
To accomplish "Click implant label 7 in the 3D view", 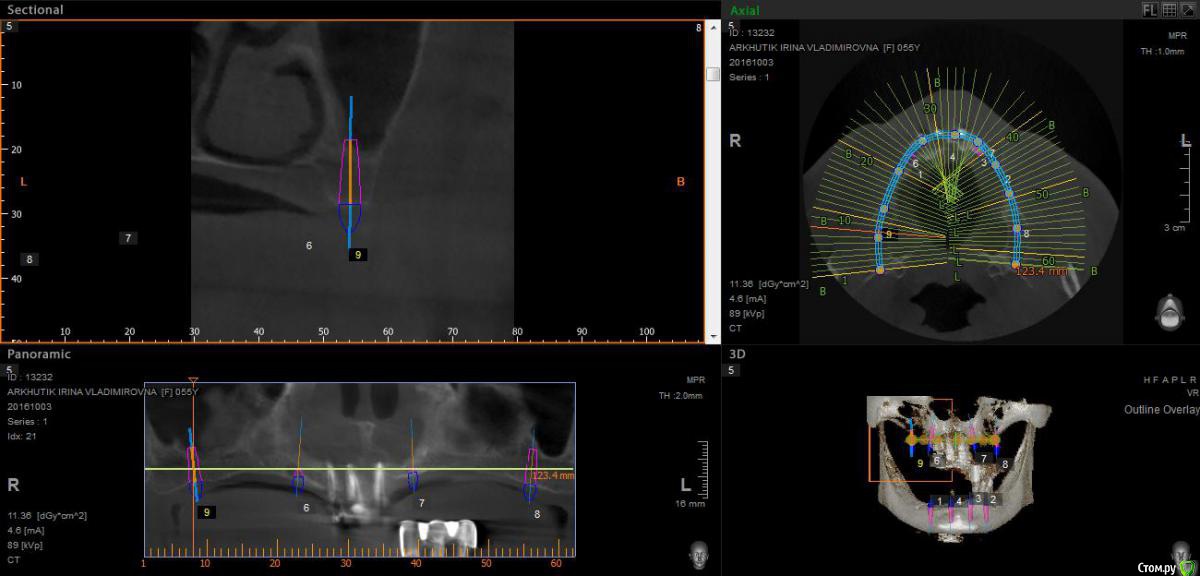I will (x=984, y=458).
